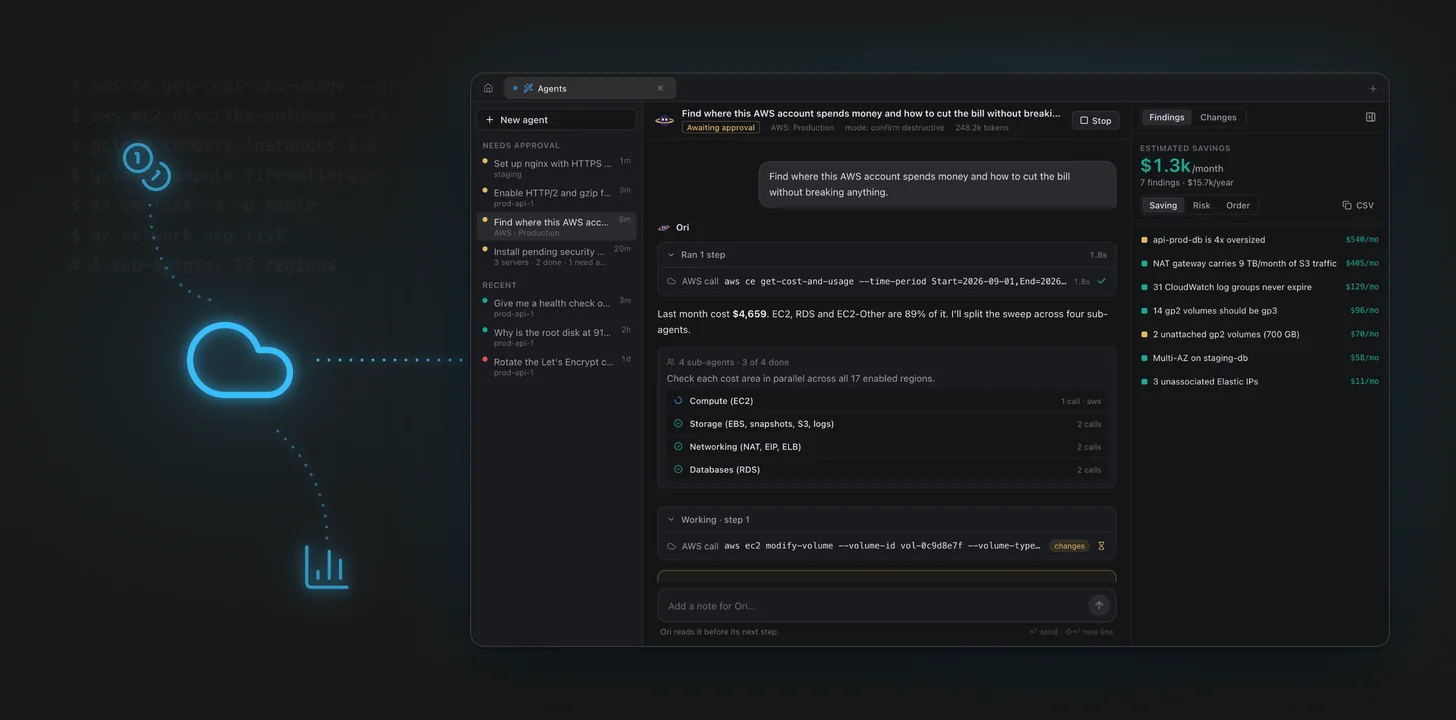
Task: Click '31 CloudWatch log groups never expire' finding
Action: tap(1260, 287)
